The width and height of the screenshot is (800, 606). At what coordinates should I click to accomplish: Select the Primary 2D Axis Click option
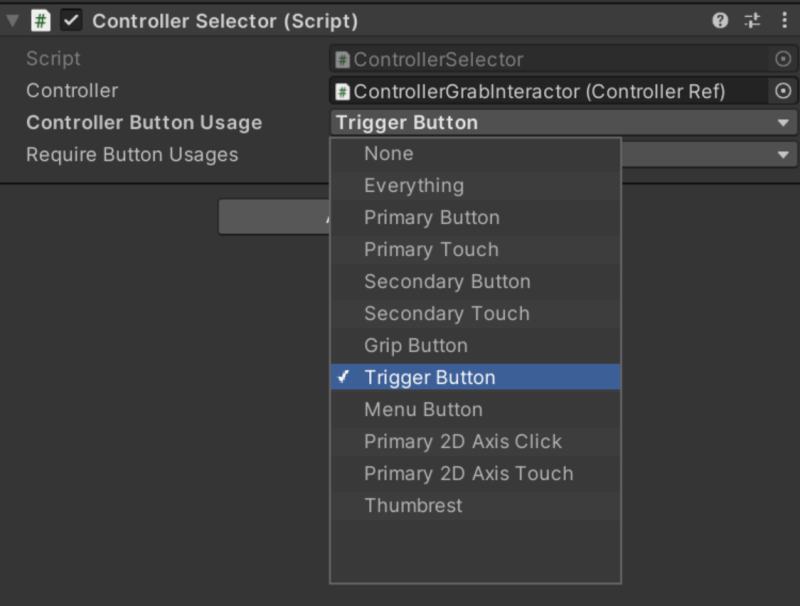pyautogui.click(x=463, y=442)
